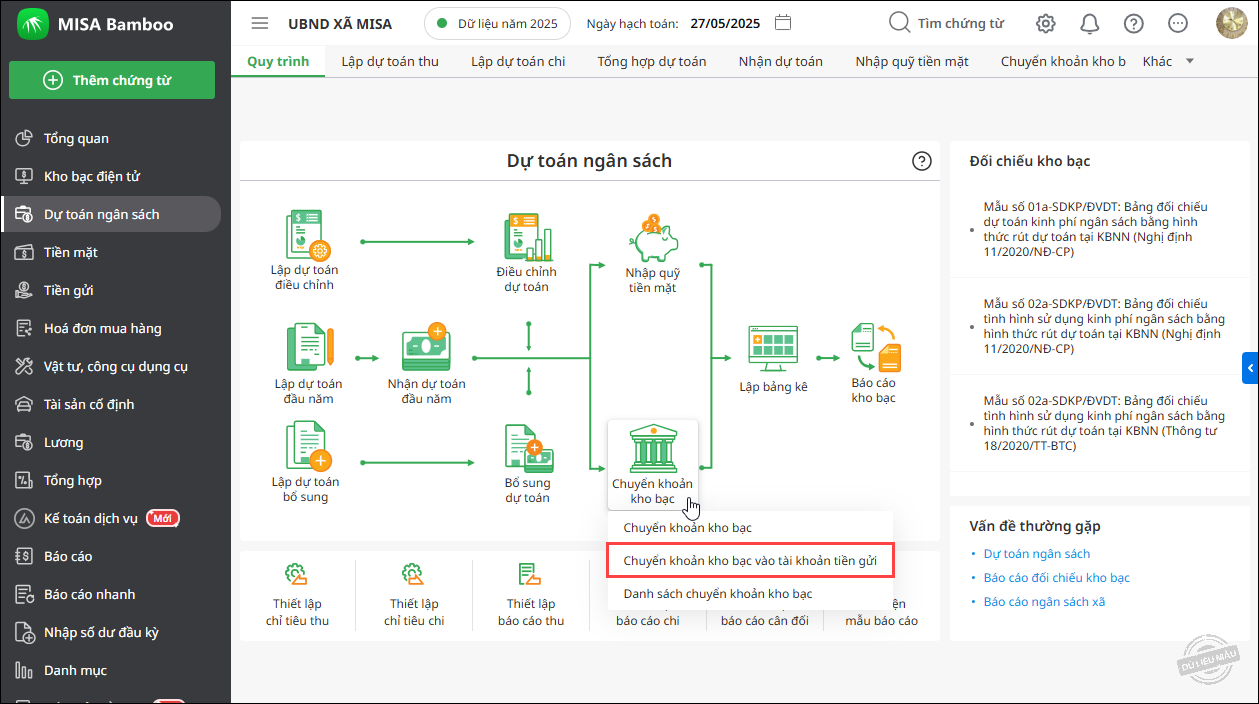1259x704 pixels.
Task: Select Chuyển khoản kho bạc menu entry
Action: coord(687,527)
